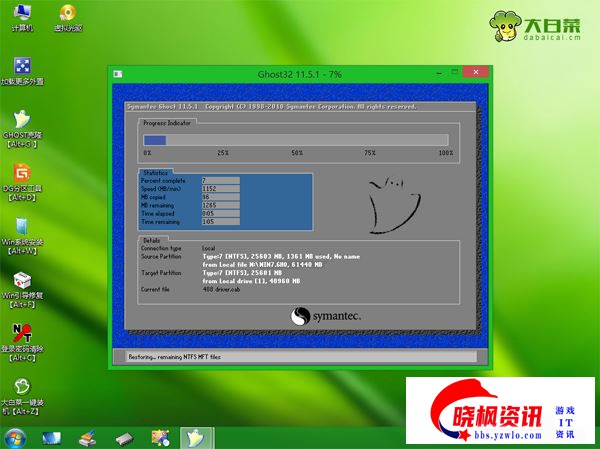Click the stacked-pages icon in taskbar

(88, 437)
